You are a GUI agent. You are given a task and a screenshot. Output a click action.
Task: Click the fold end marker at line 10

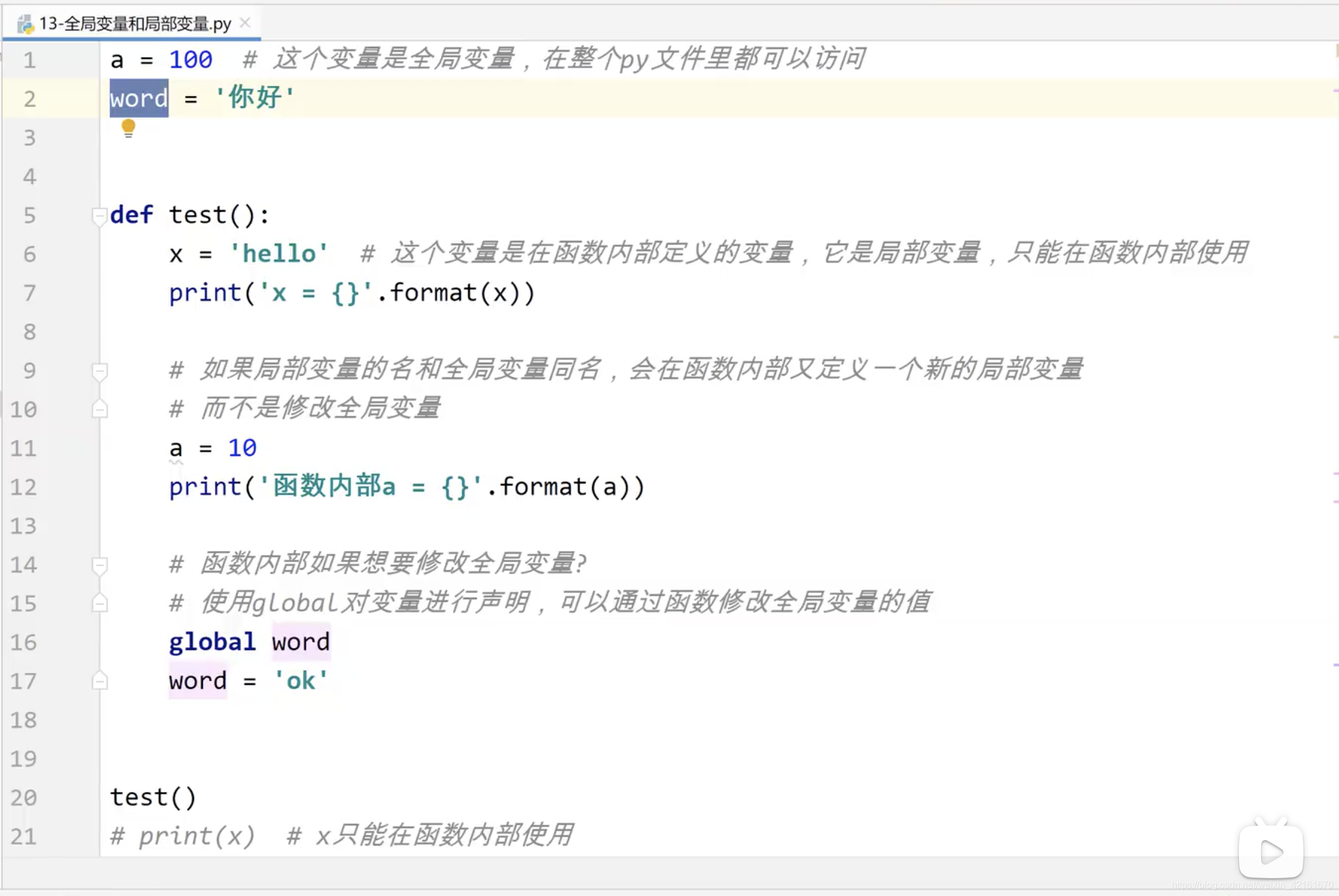tap(99, 409)
